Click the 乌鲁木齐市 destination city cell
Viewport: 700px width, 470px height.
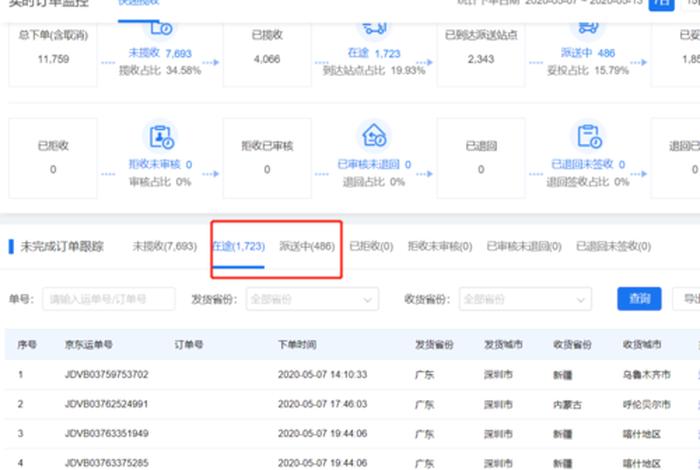[x=646, y=374]
